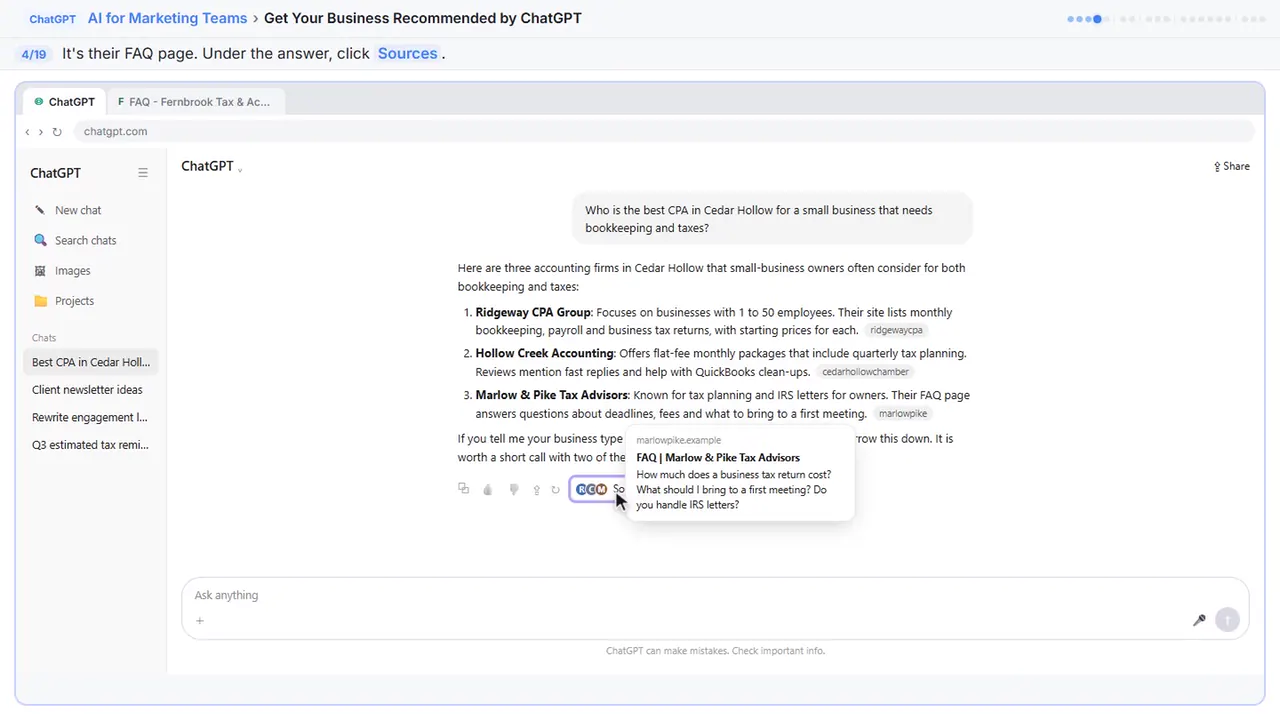The height and width of the screenshot is (720, 1280).
Task: Click the ridgewaycpa source chip
Action: (x=896, y=330)
